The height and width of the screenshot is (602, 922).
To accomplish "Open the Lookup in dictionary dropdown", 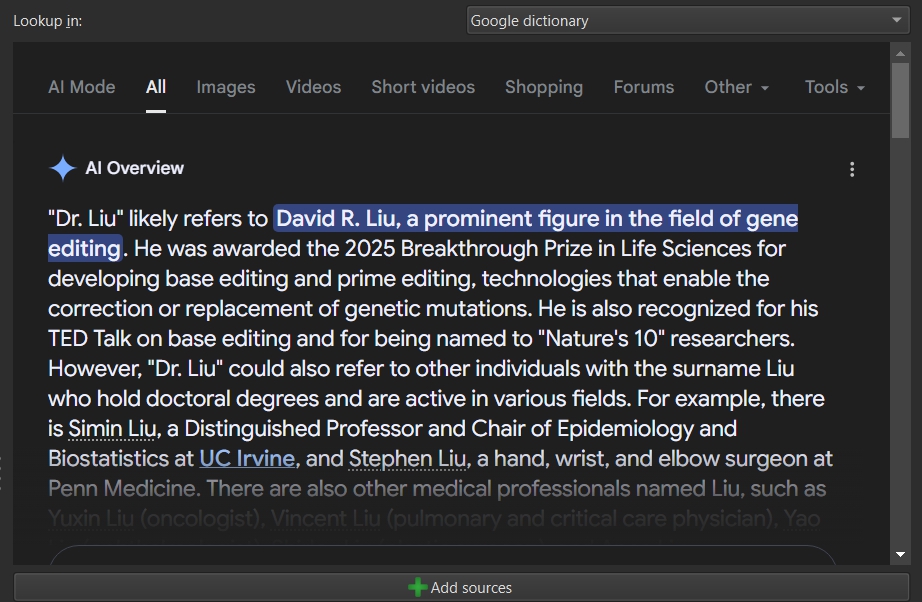I will (x=688, y=21).
